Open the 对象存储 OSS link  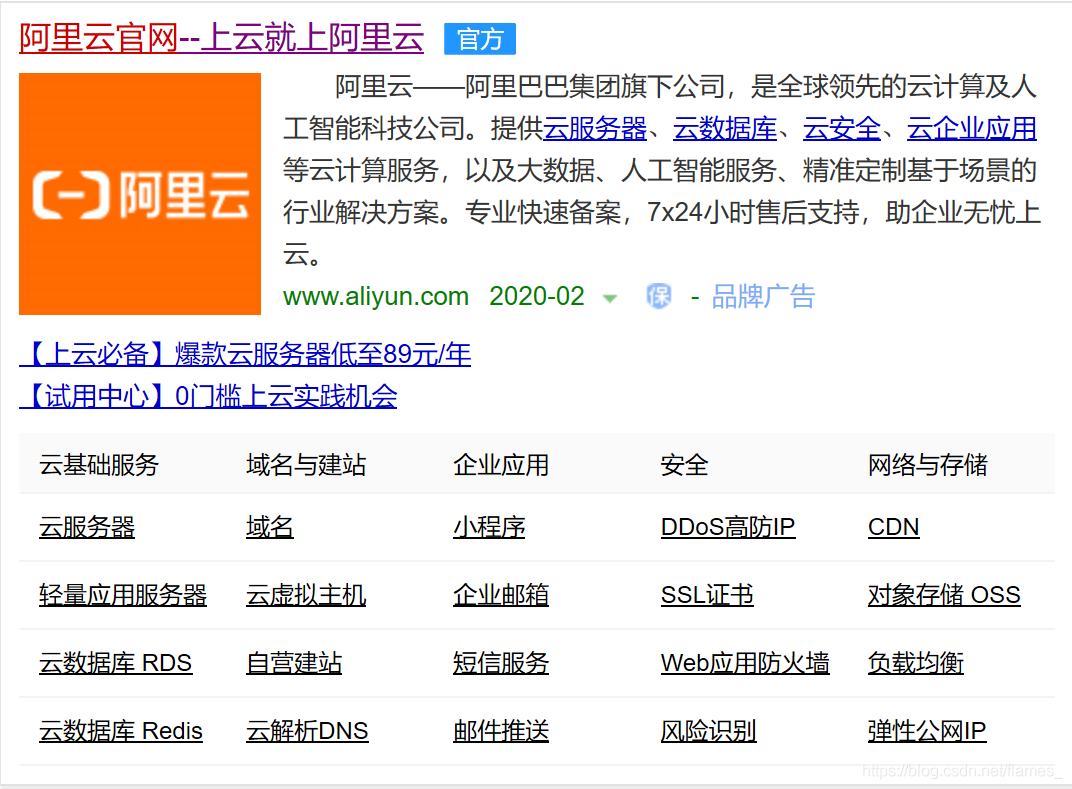click(944, 595)
